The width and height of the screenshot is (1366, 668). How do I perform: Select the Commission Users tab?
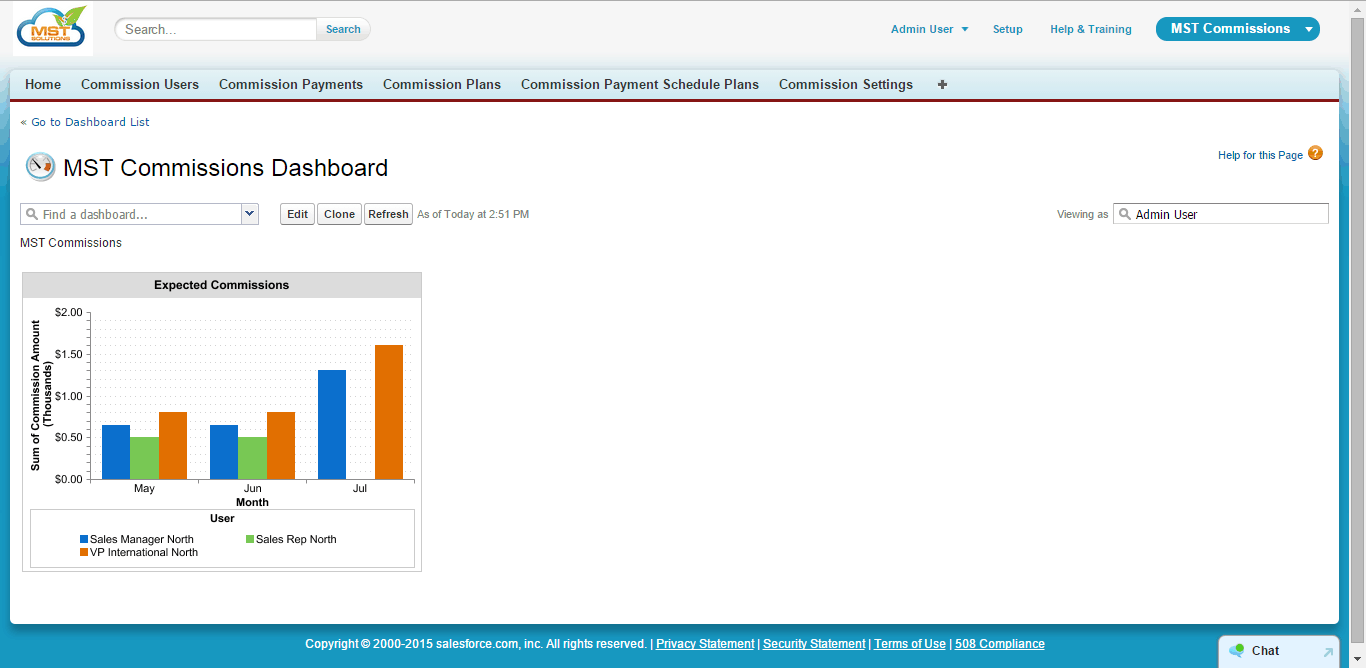[140, 85]
